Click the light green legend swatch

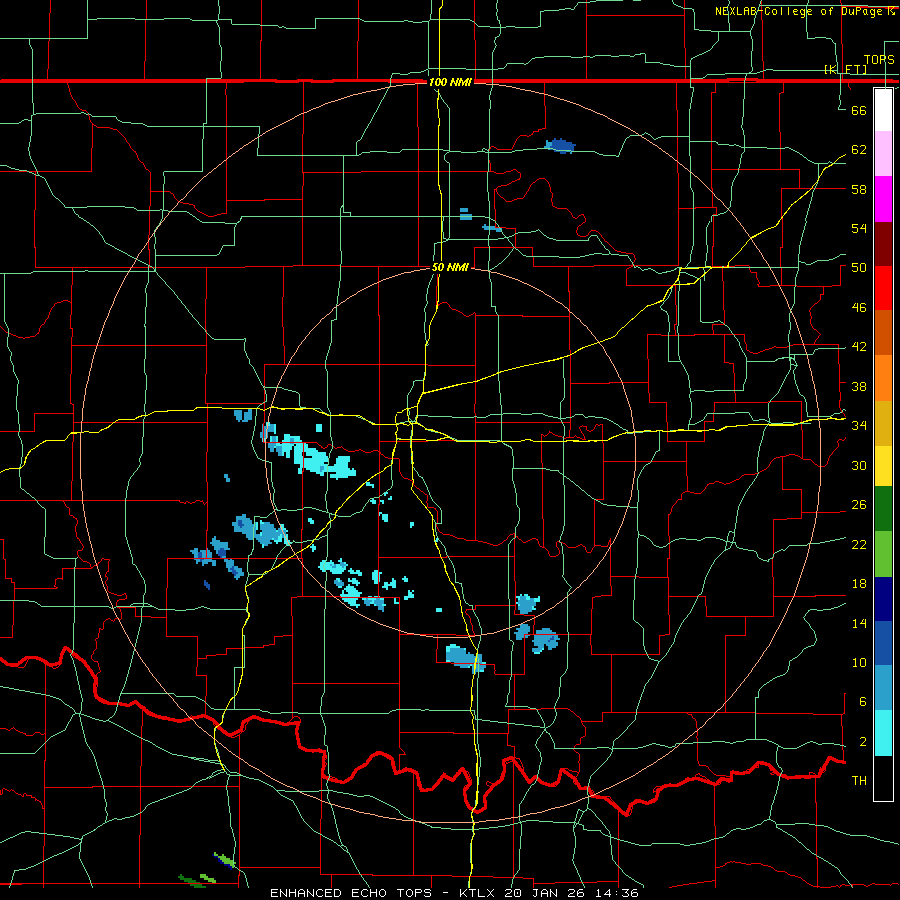883,554
